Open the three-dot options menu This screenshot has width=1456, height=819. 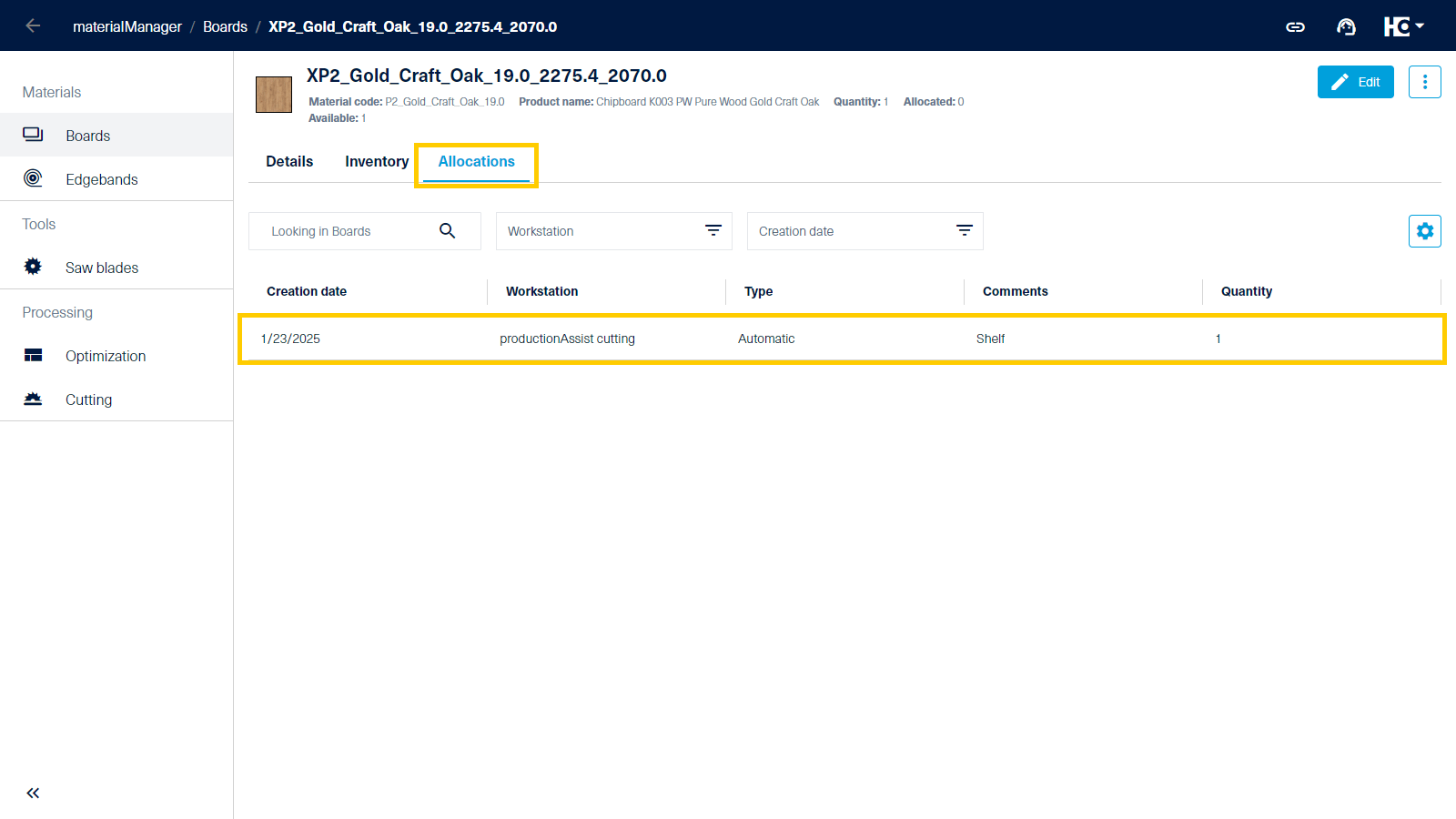[1424, 81]
